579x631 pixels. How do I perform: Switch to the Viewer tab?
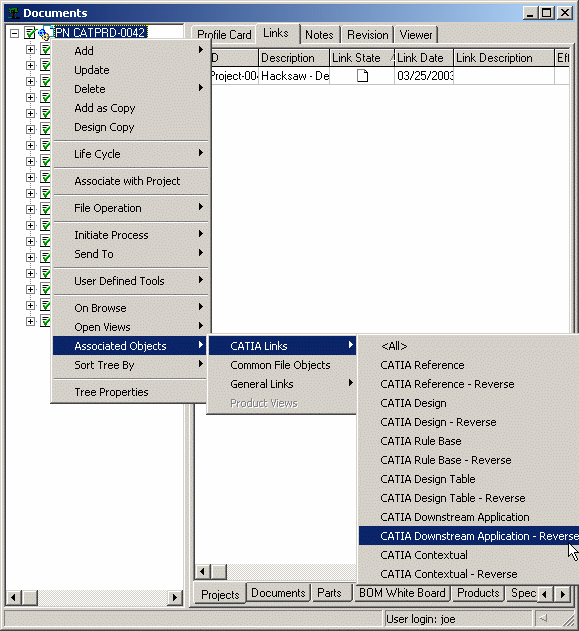tap(416, 35)
